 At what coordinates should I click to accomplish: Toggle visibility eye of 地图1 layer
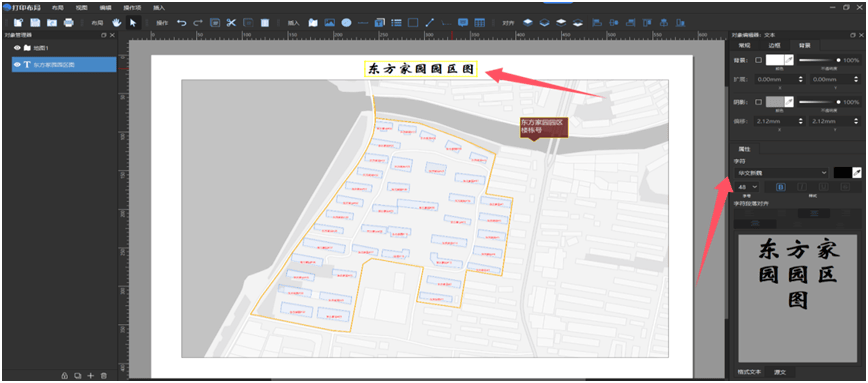pos(17,48)
